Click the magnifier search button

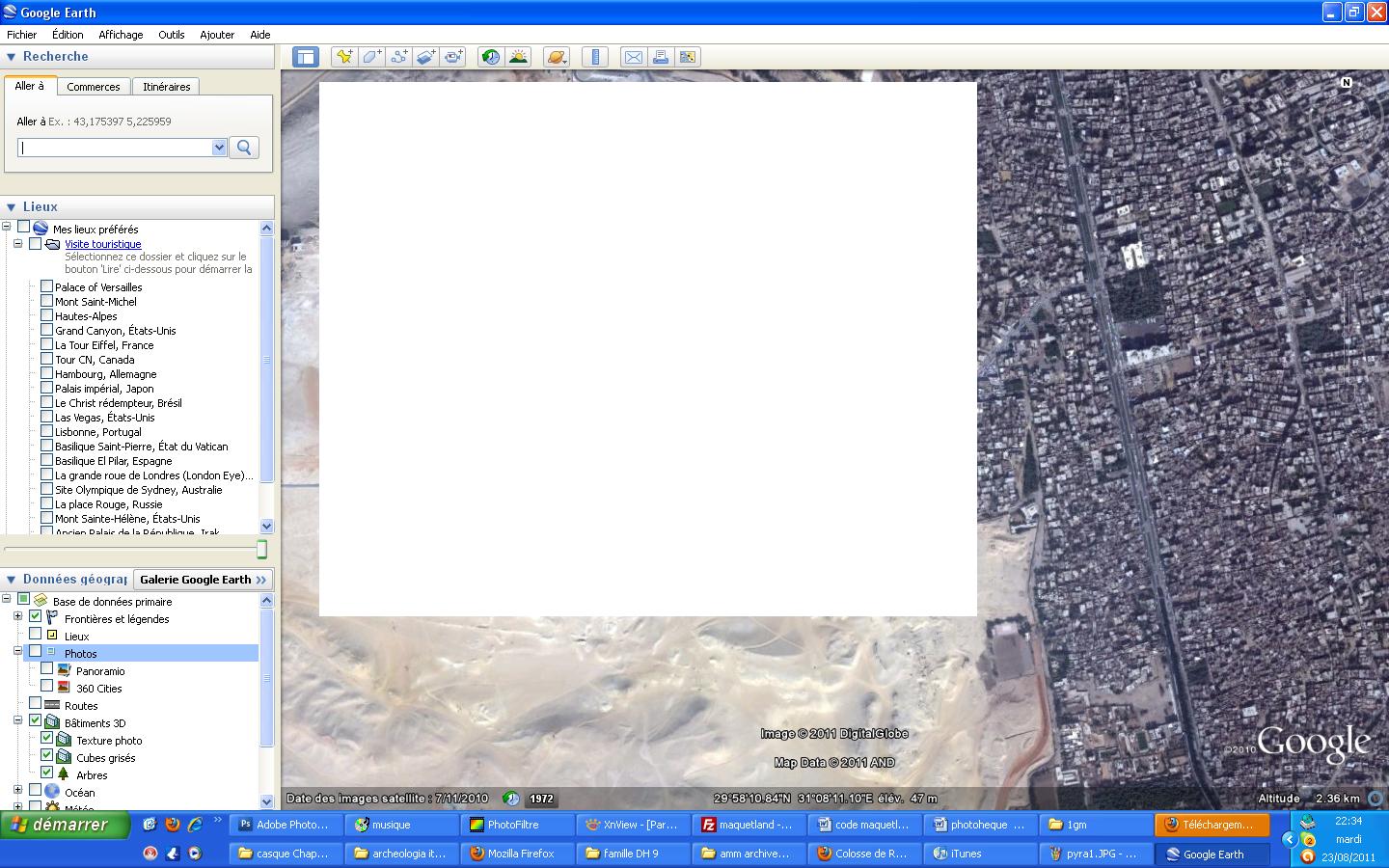tap(244, 148)
